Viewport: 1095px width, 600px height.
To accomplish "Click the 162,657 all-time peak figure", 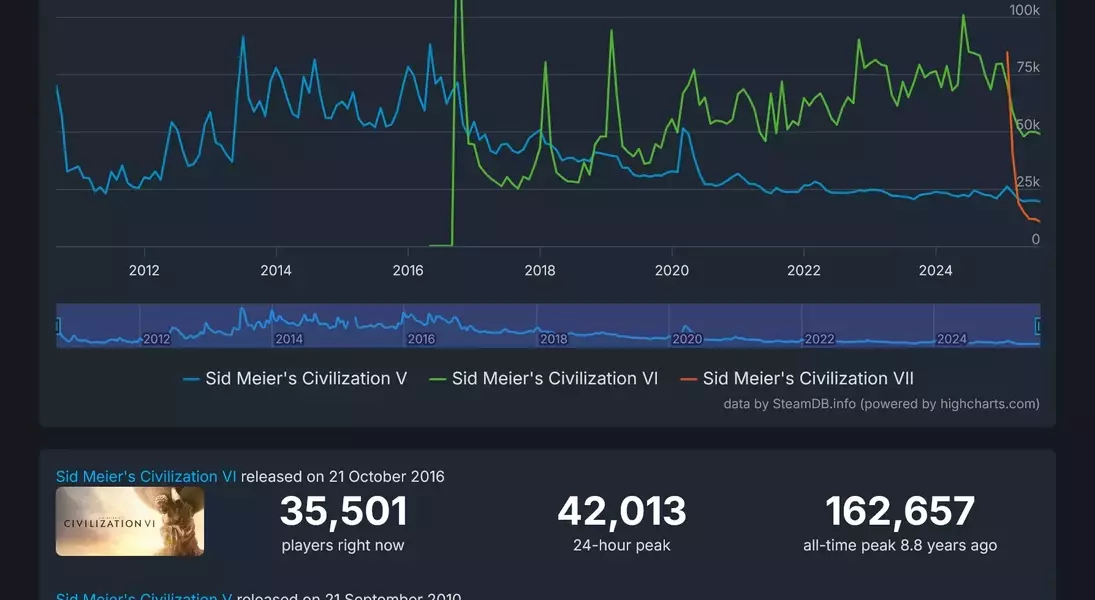I will point(899,511).
